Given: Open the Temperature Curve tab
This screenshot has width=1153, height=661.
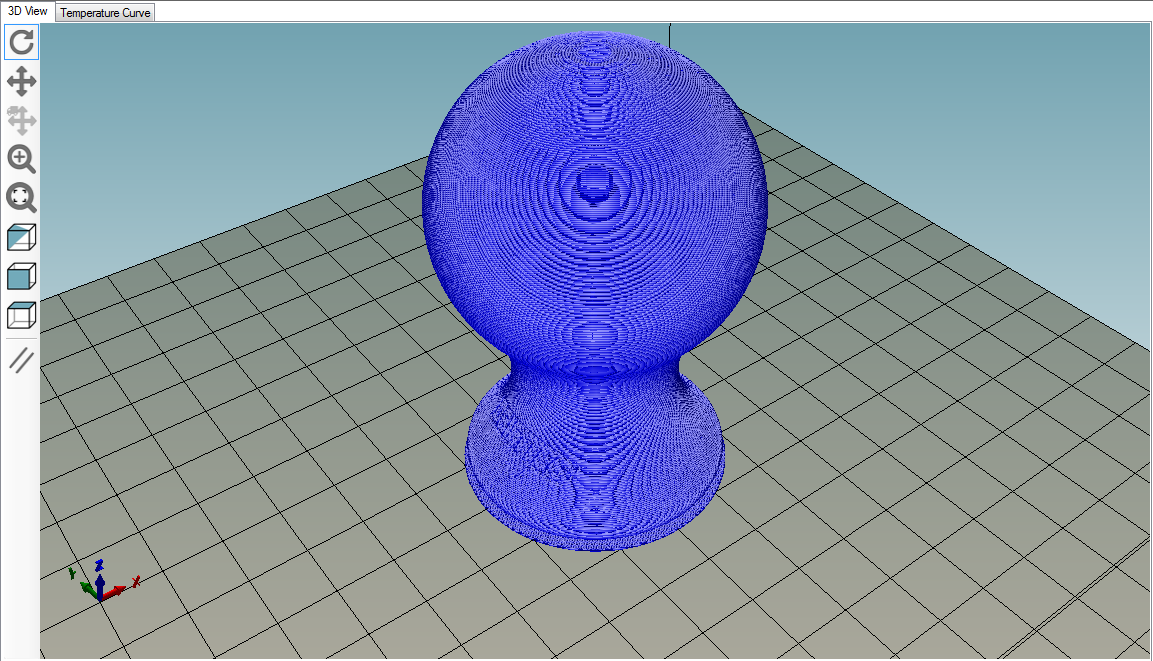Looking at the screenshot, I should 105,12.
